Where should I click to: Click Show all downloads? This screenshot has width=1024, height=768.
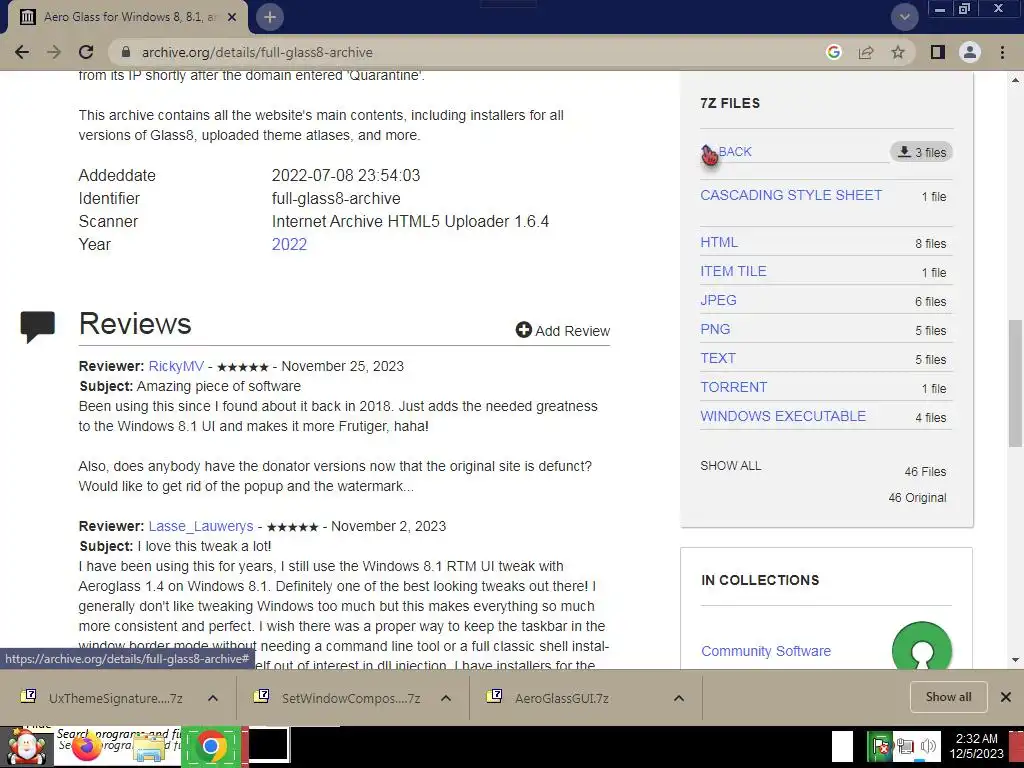pyautogui.click(x=948, y=697)
